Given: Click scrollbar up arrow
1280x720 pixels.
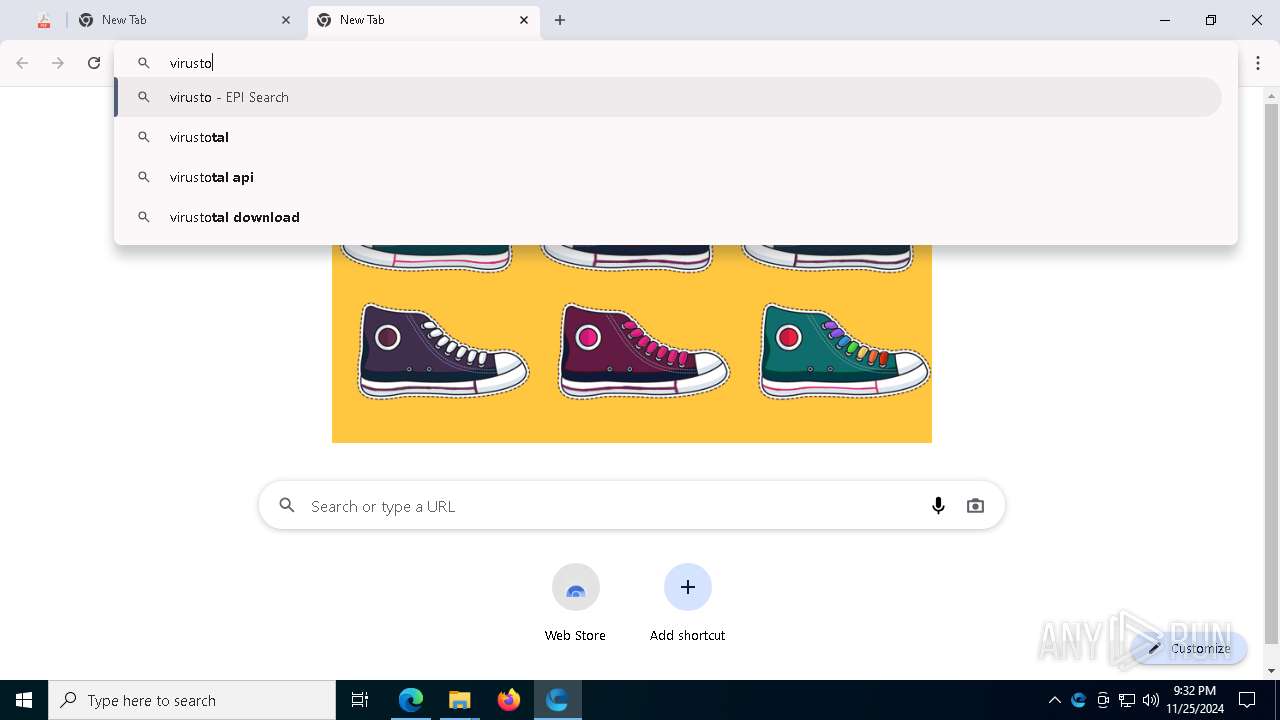Looking at the screenshot, I should pyautogui.click(x=1272, y=96).
